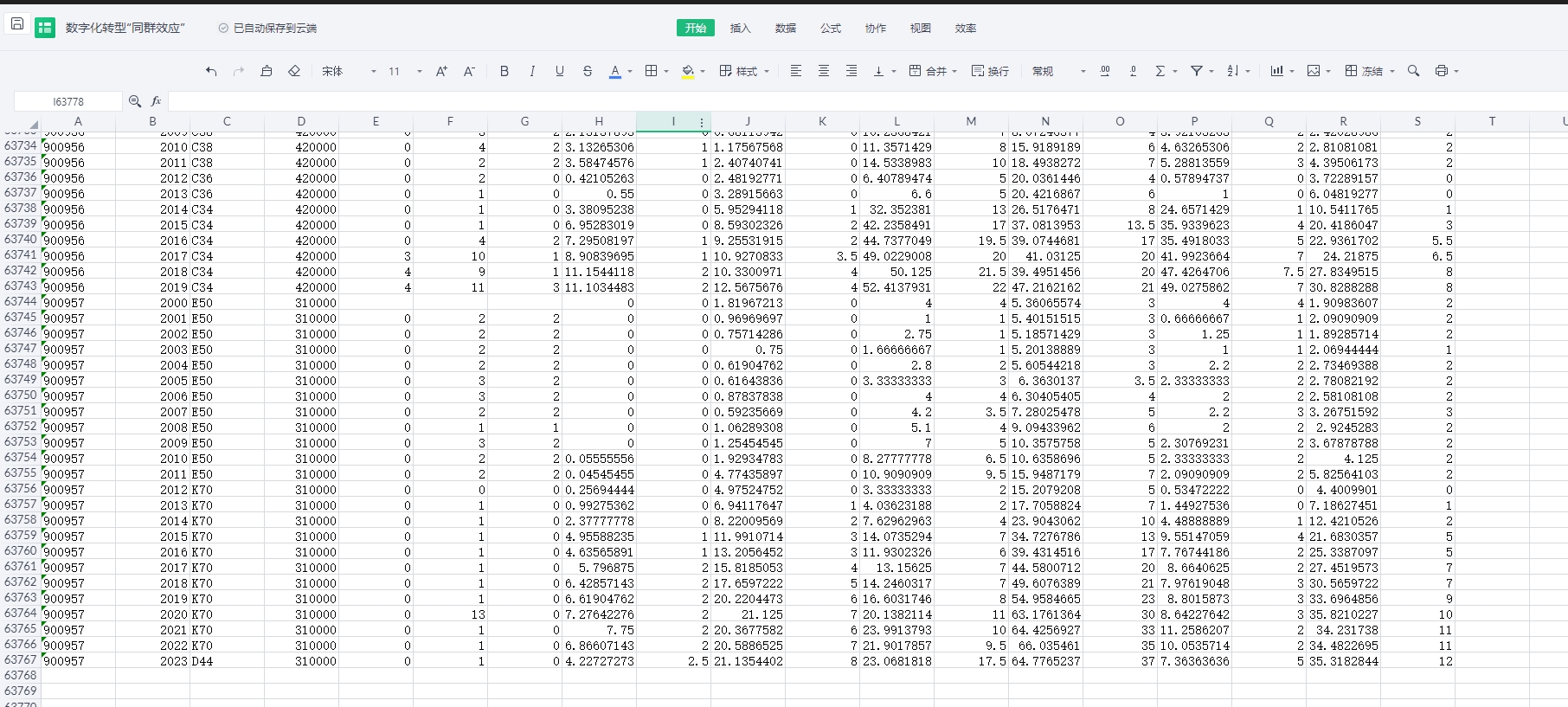This screenshot has width=1568, height=707.
Task: Click the clear formatting eraser icon
Action: tap(294, 71)
